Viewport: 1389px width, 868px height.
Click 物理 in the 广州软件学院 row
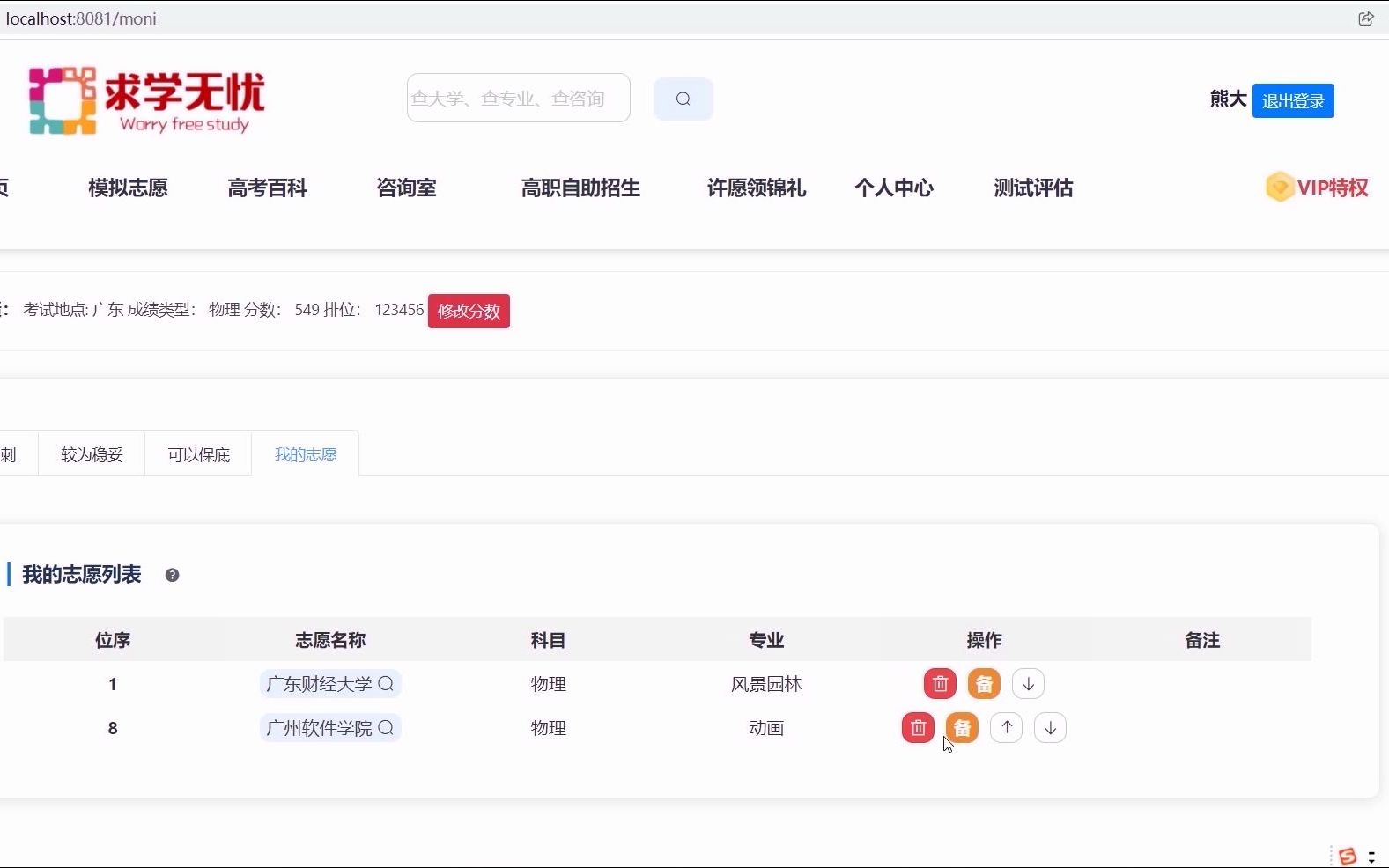[x=548, y=728]
